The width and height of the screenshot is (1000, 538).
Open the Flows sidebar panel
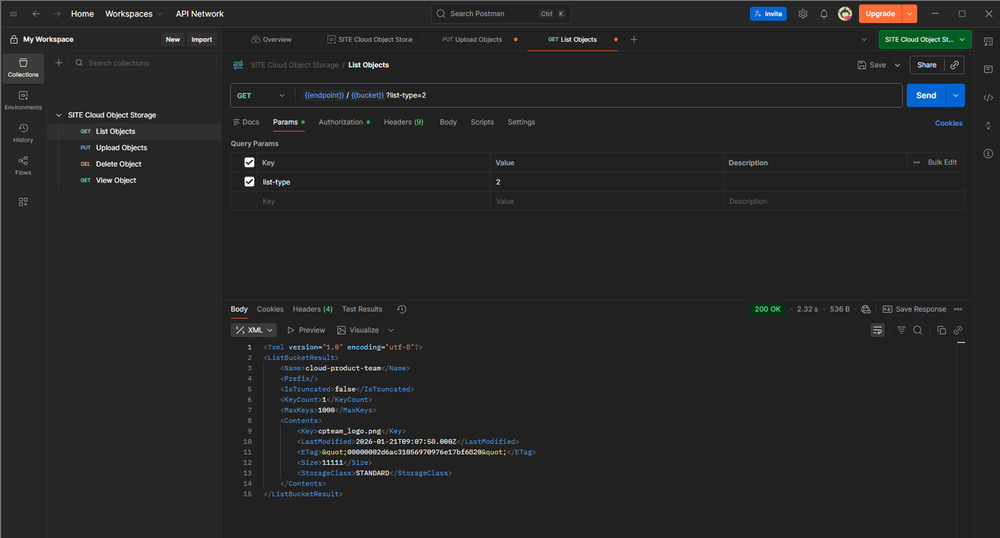pyautogui.click(x=23, y=165)
